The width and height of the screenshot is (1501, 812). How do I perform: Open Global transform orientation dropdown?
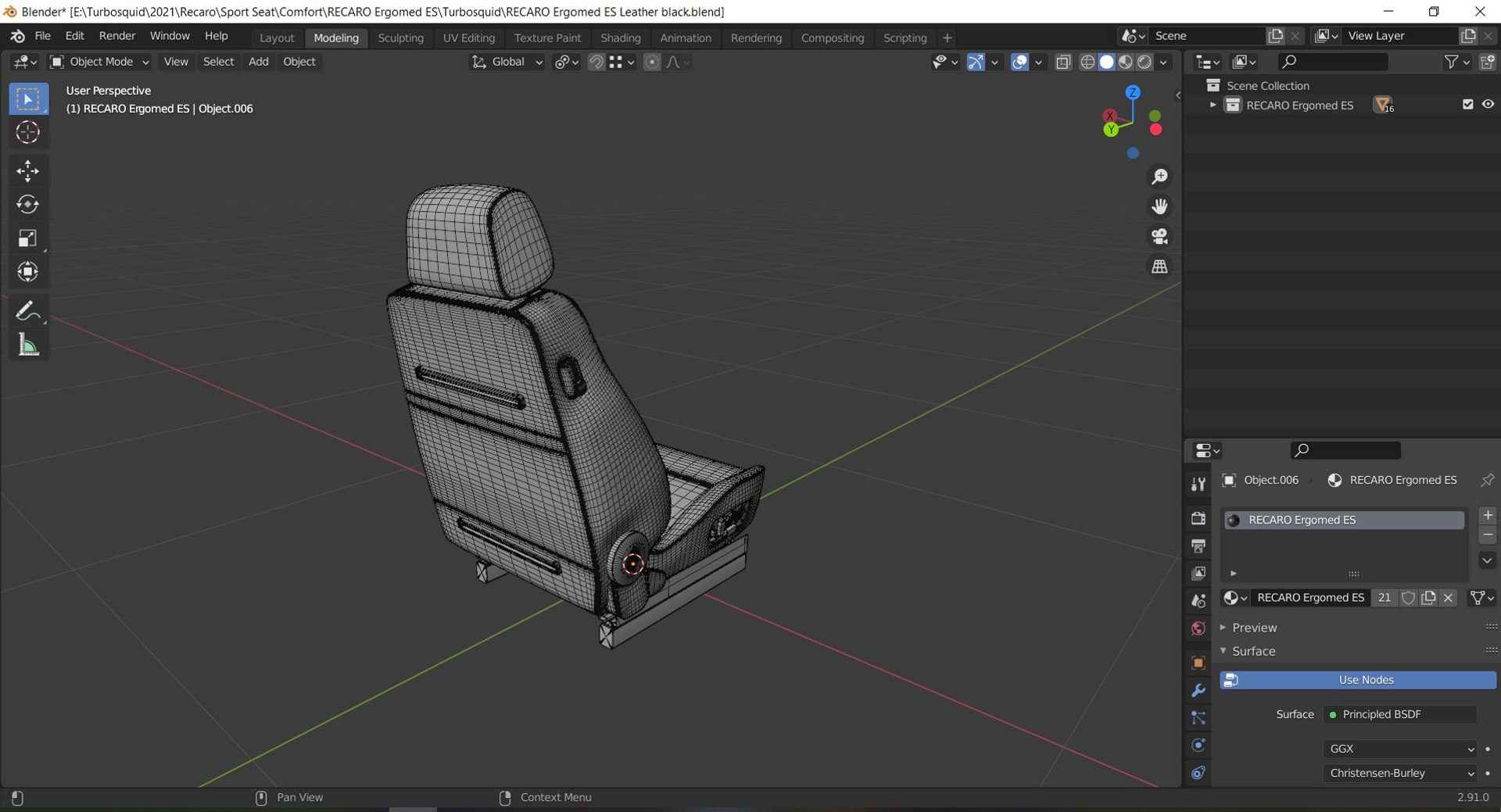(507, 62)
